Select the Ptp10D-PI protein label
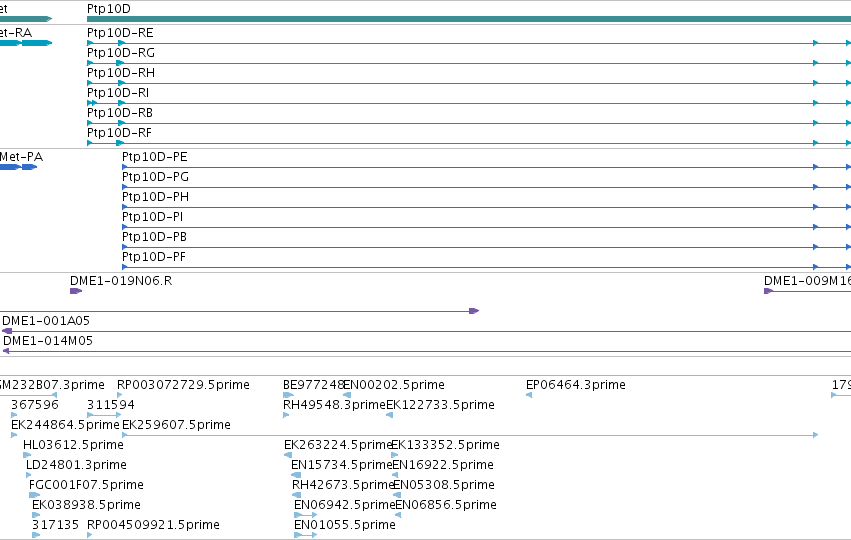The width and height of the screenshot is (851, 540). [x=153, y=217]
